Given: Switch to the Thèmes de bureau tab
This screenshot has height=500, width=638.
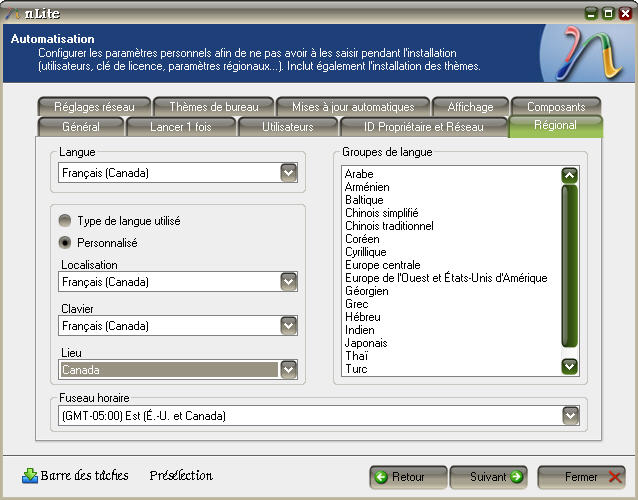Looking at the screenshot, I should [214, 107].
